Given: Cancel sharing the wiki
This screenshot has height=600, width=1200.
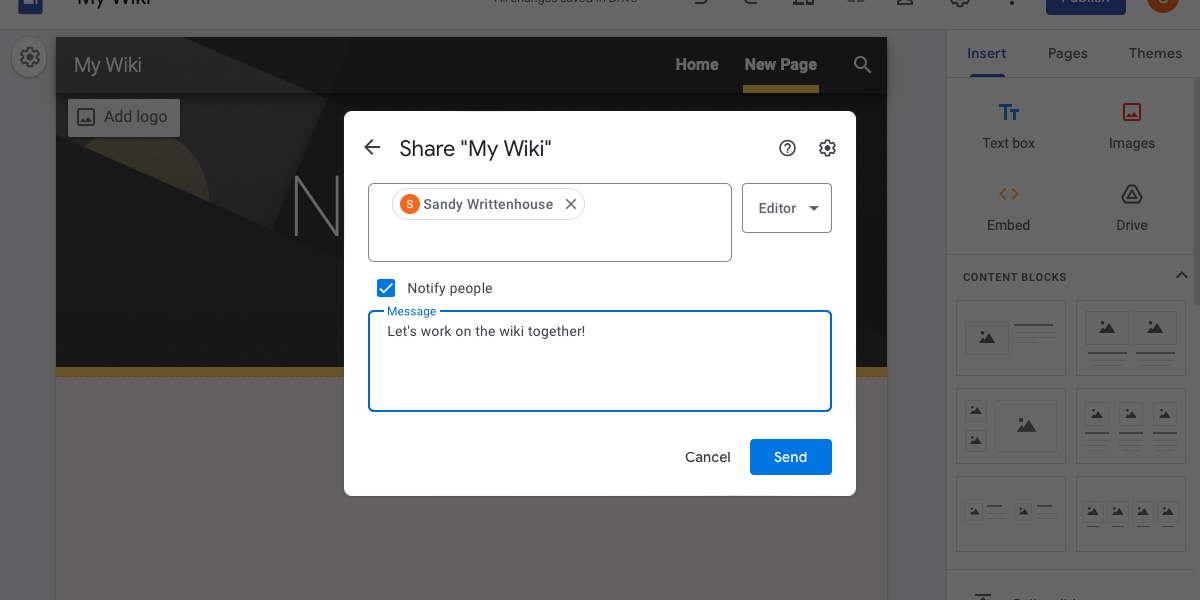Looking at the screenshot, I should [x=707, y=457].
